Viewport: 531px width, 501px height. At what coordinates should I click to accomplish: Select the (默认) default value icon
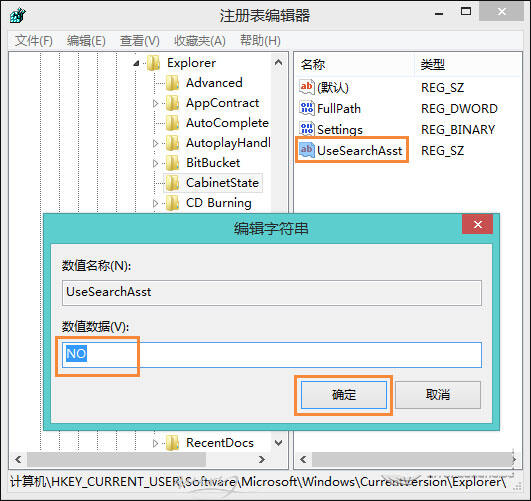coord(306,87)
